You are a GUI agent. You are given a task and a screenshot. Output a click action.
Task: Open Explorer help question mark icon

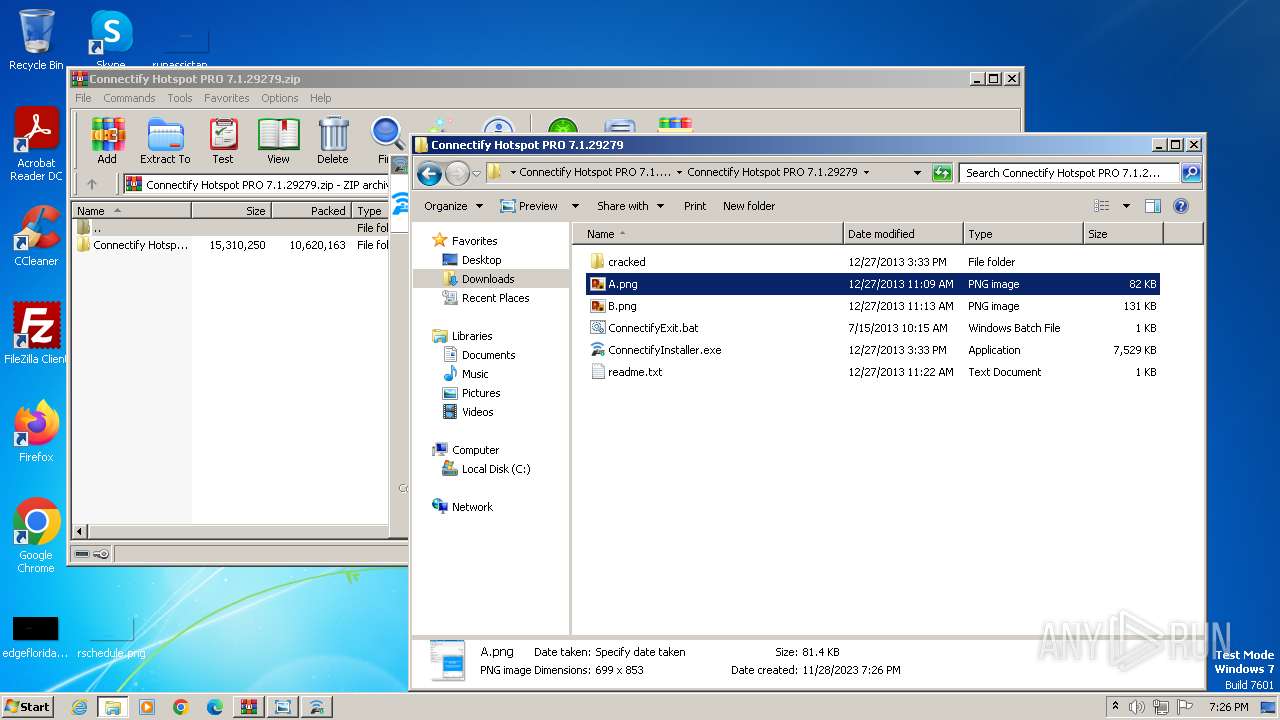coord(1180,206)
